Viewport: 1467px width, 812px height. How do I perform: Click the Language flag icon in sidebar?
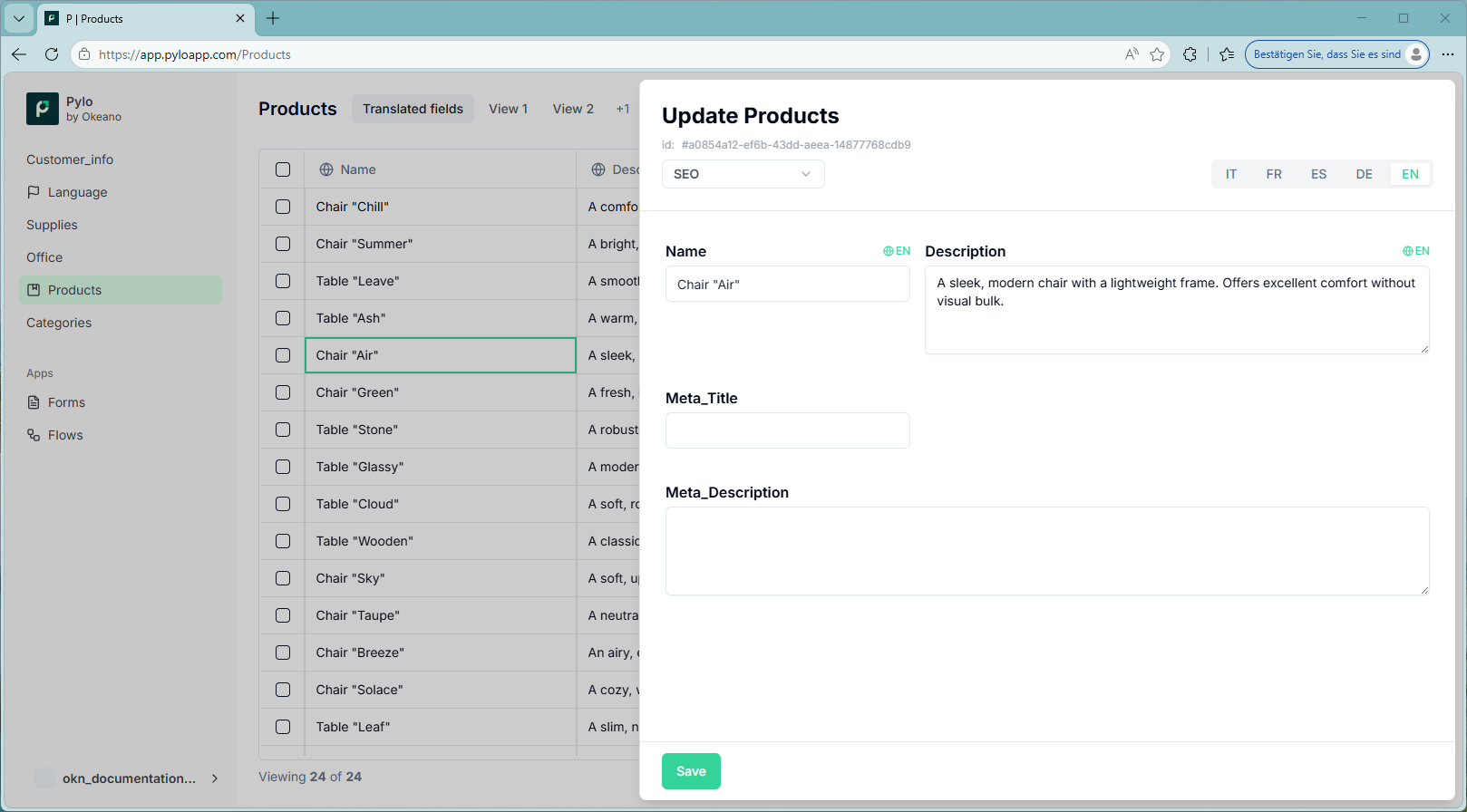(x=34, y=192)
